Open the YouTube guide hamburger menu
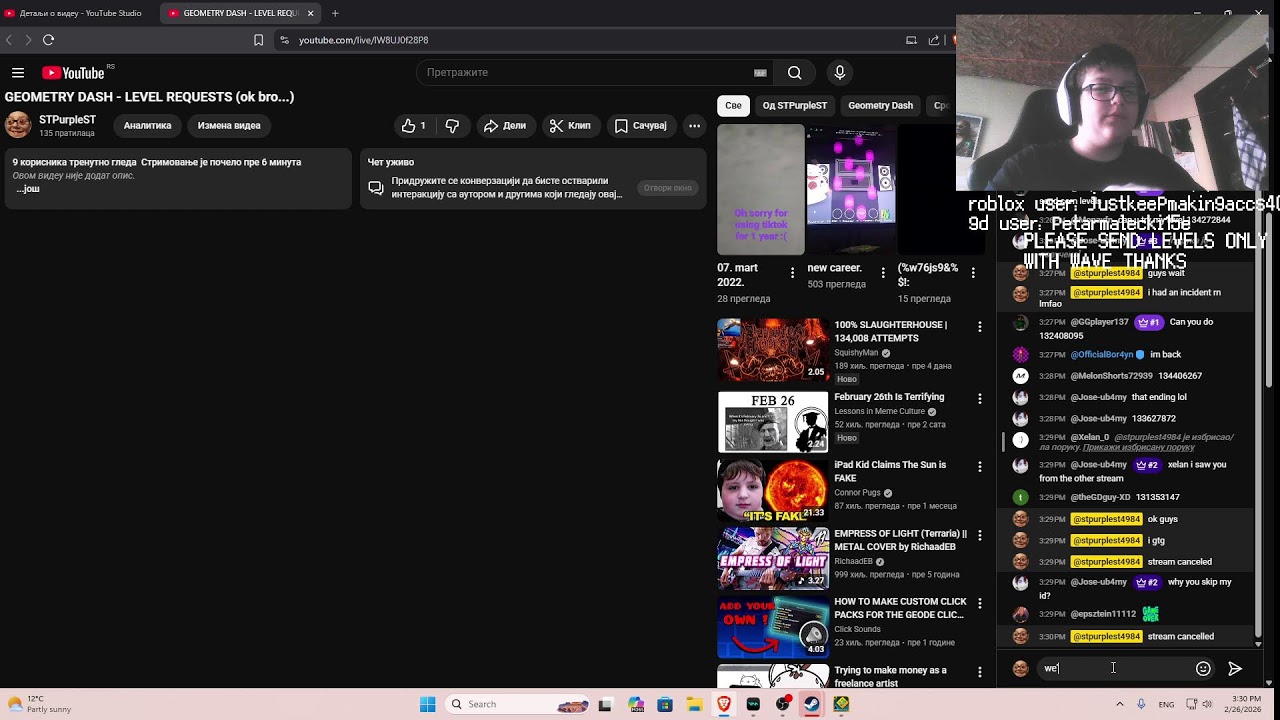The height and width of the screenshot is (720, 1280). 18,72
